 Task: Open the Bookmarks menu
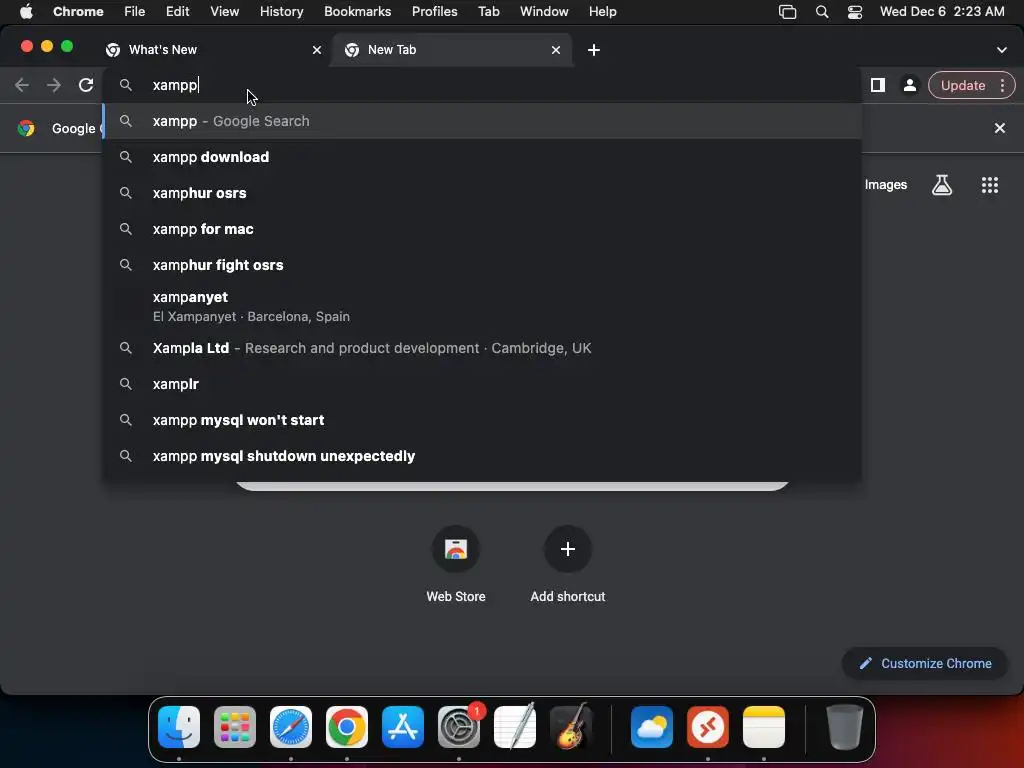coord(357,12)
